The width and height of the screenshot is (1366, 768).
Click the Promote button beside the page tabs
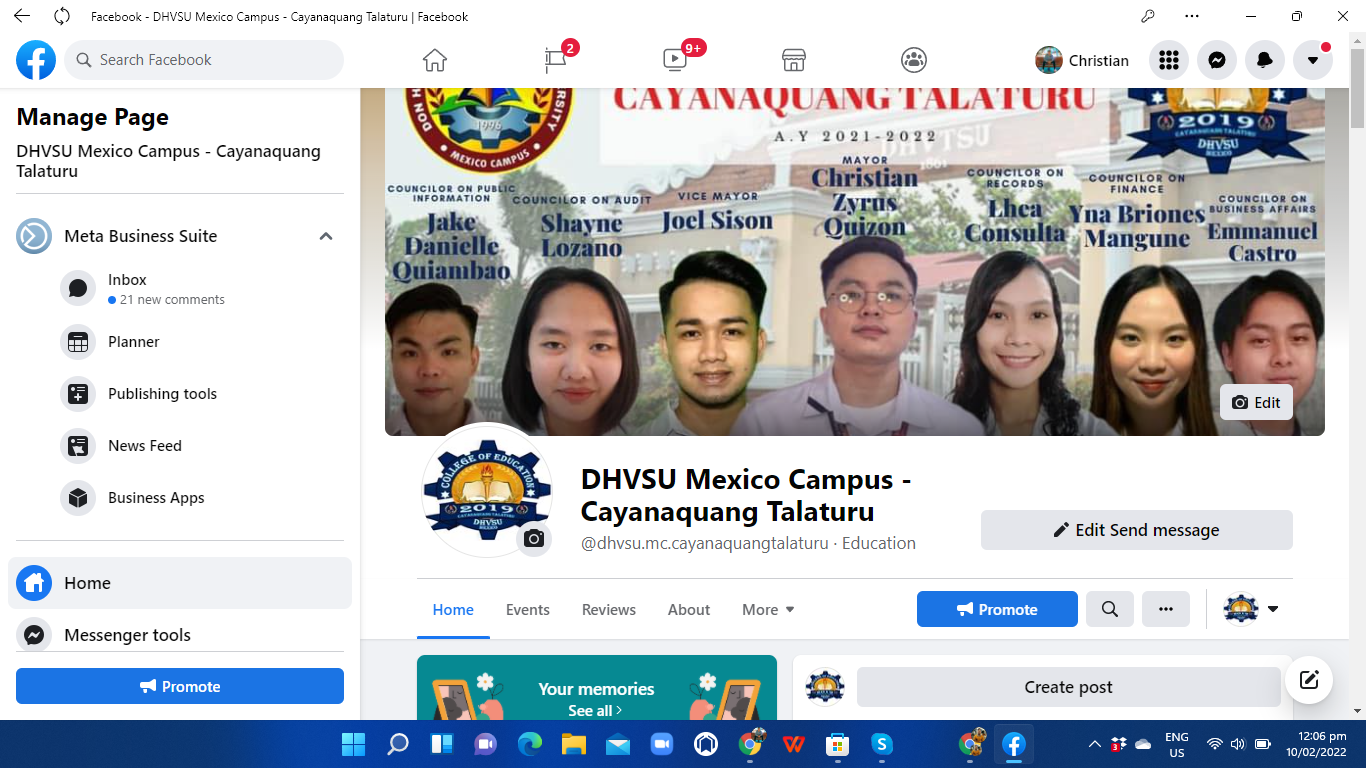tap(997, 609)
